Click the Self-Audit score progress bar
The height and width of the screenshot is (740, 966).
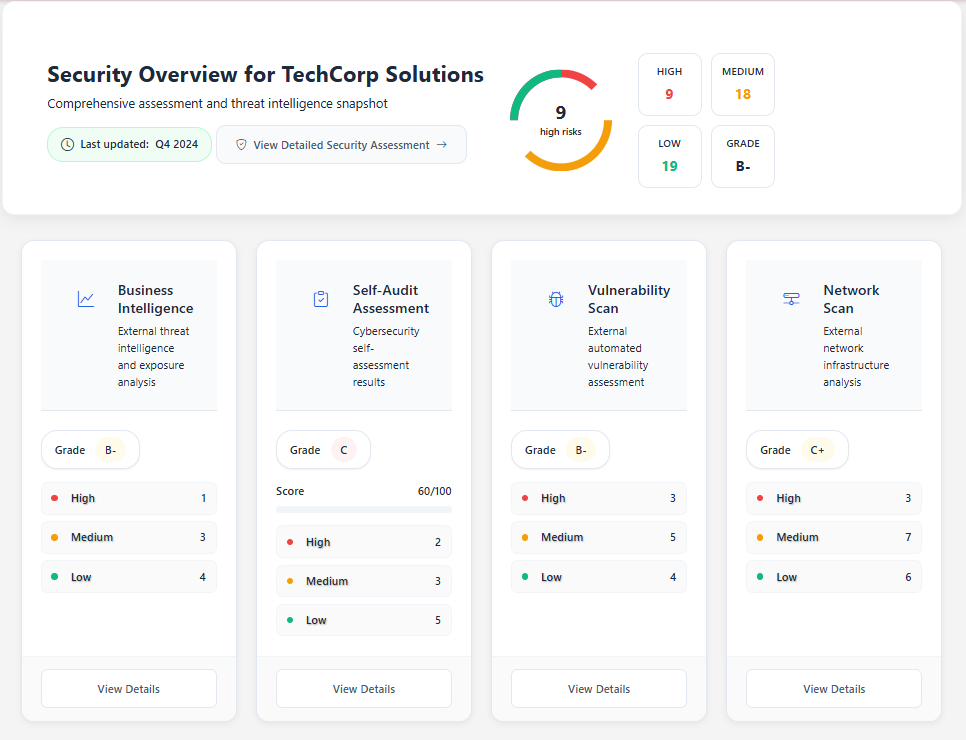364,510
